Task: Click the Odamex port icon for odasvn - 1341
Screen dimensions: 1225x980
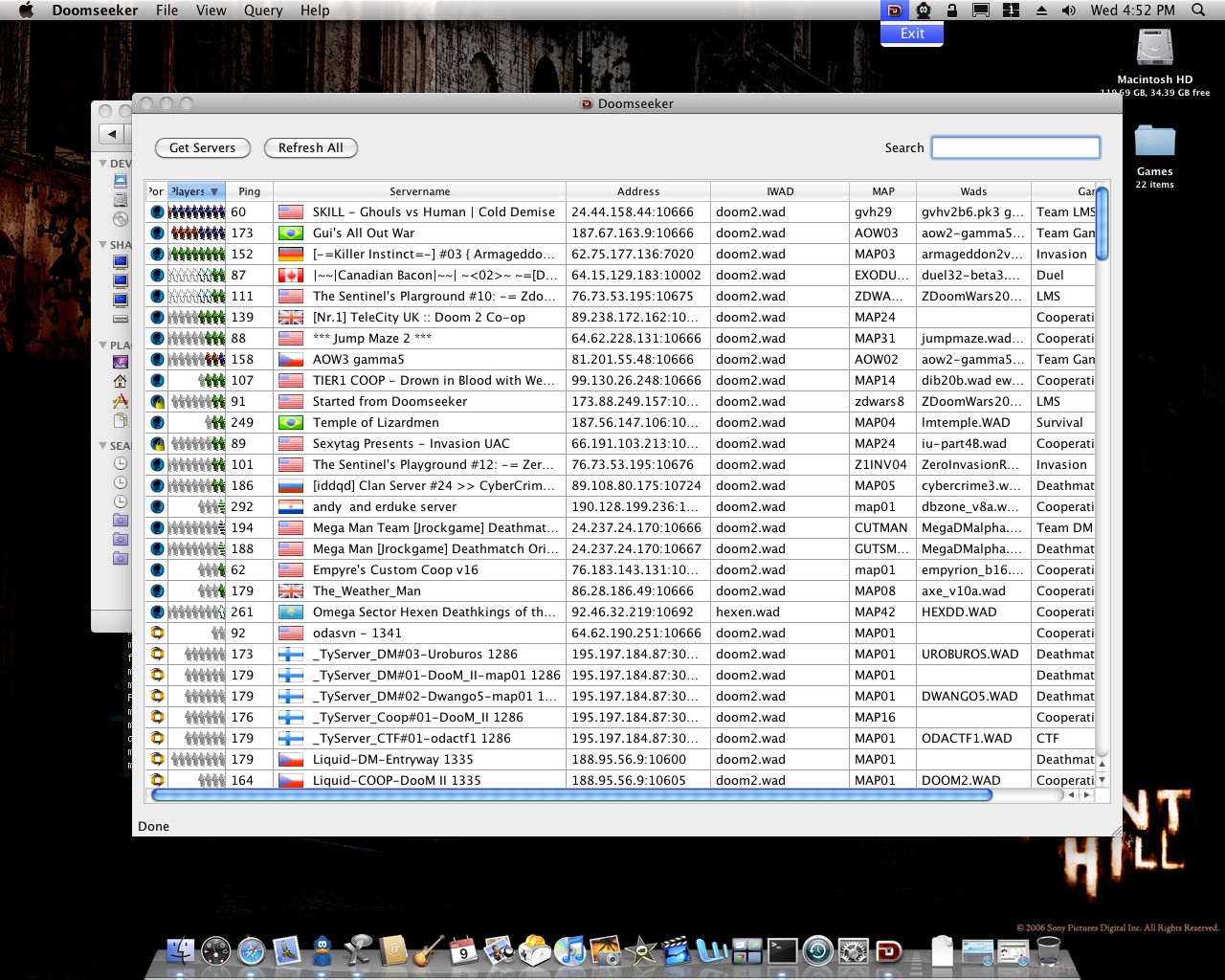Action: pos(157,634)
